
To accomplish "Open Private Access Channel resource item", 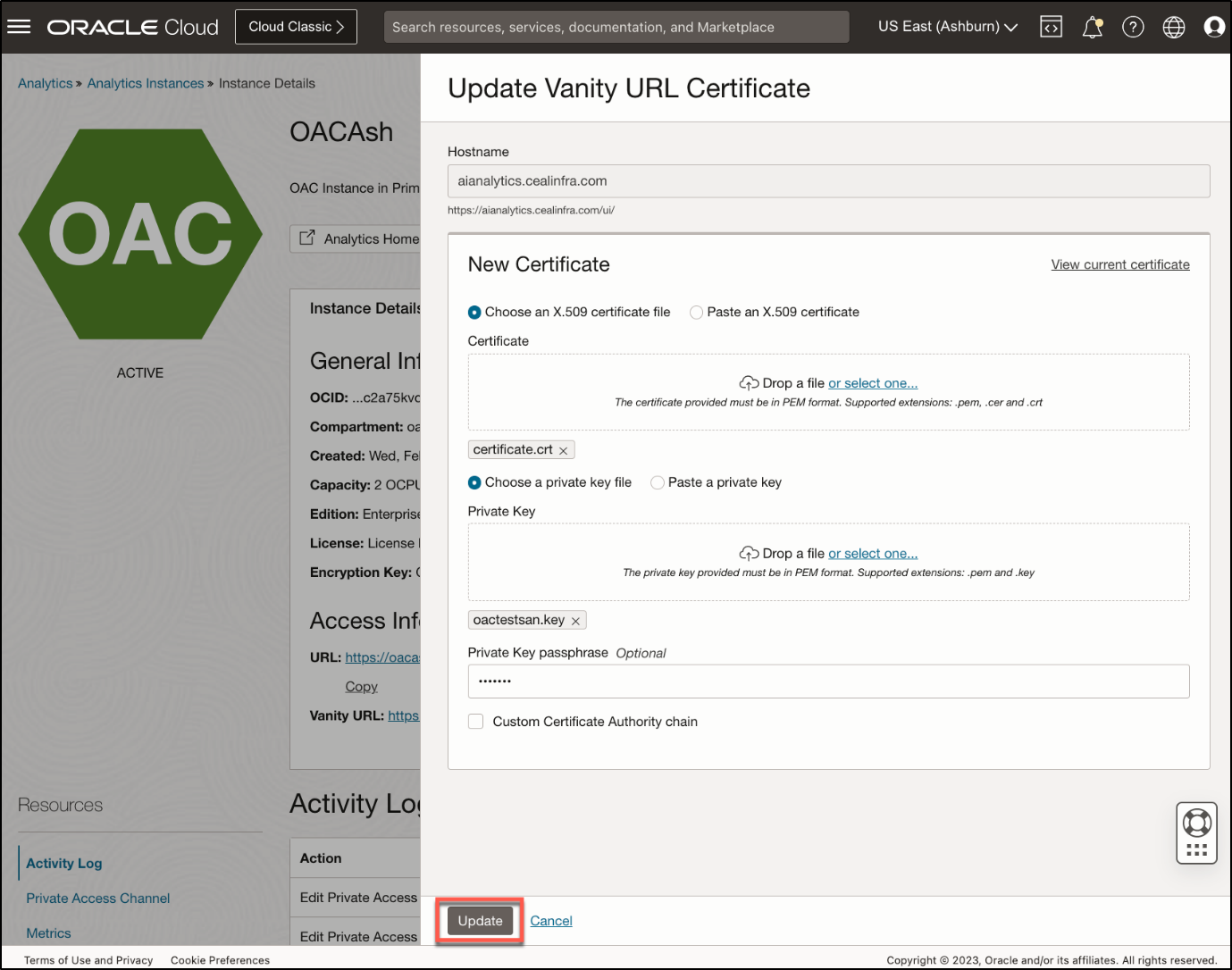I will point(98,899).
